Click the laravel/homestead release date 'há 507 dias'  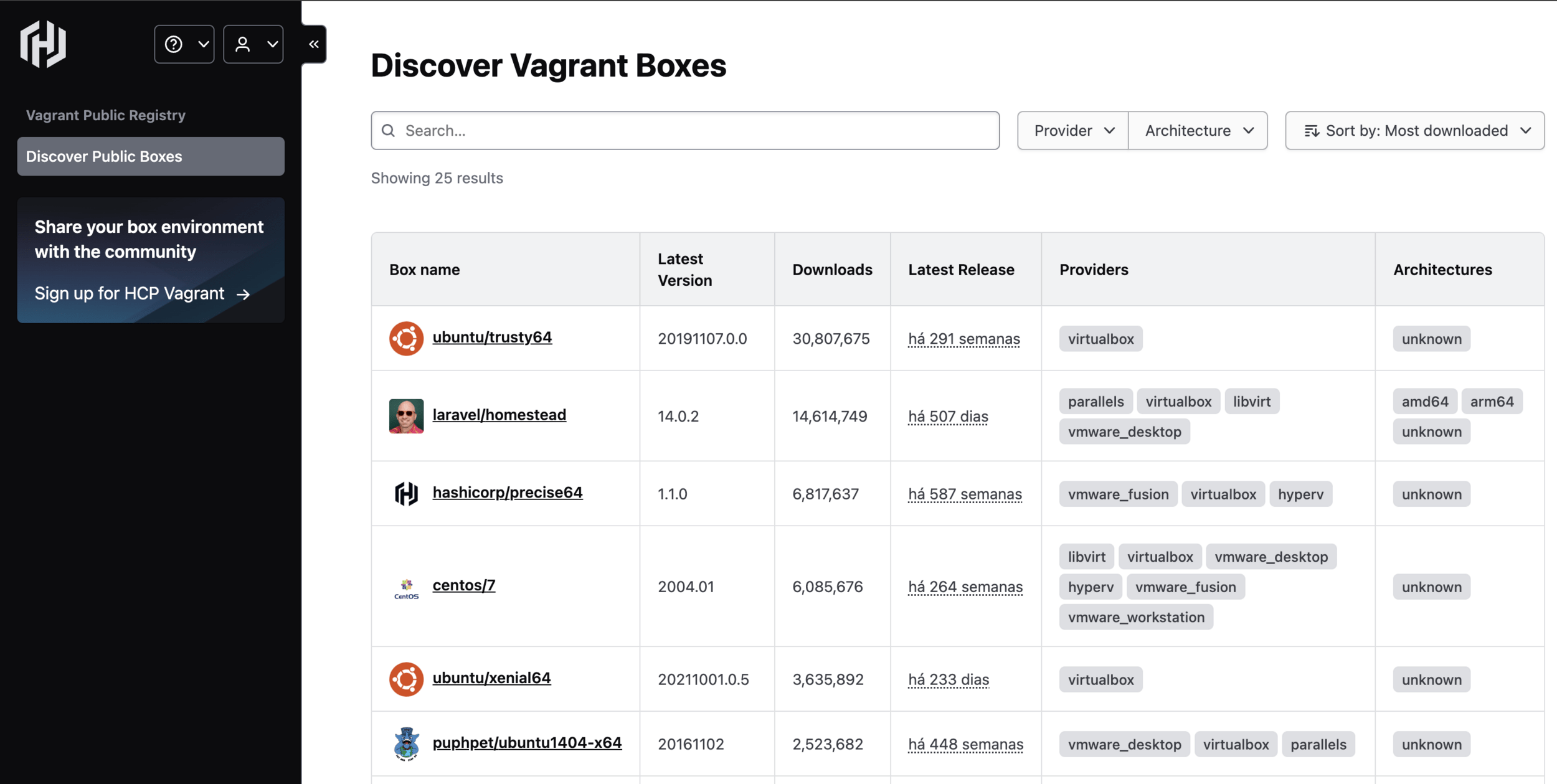coord(948,416)
